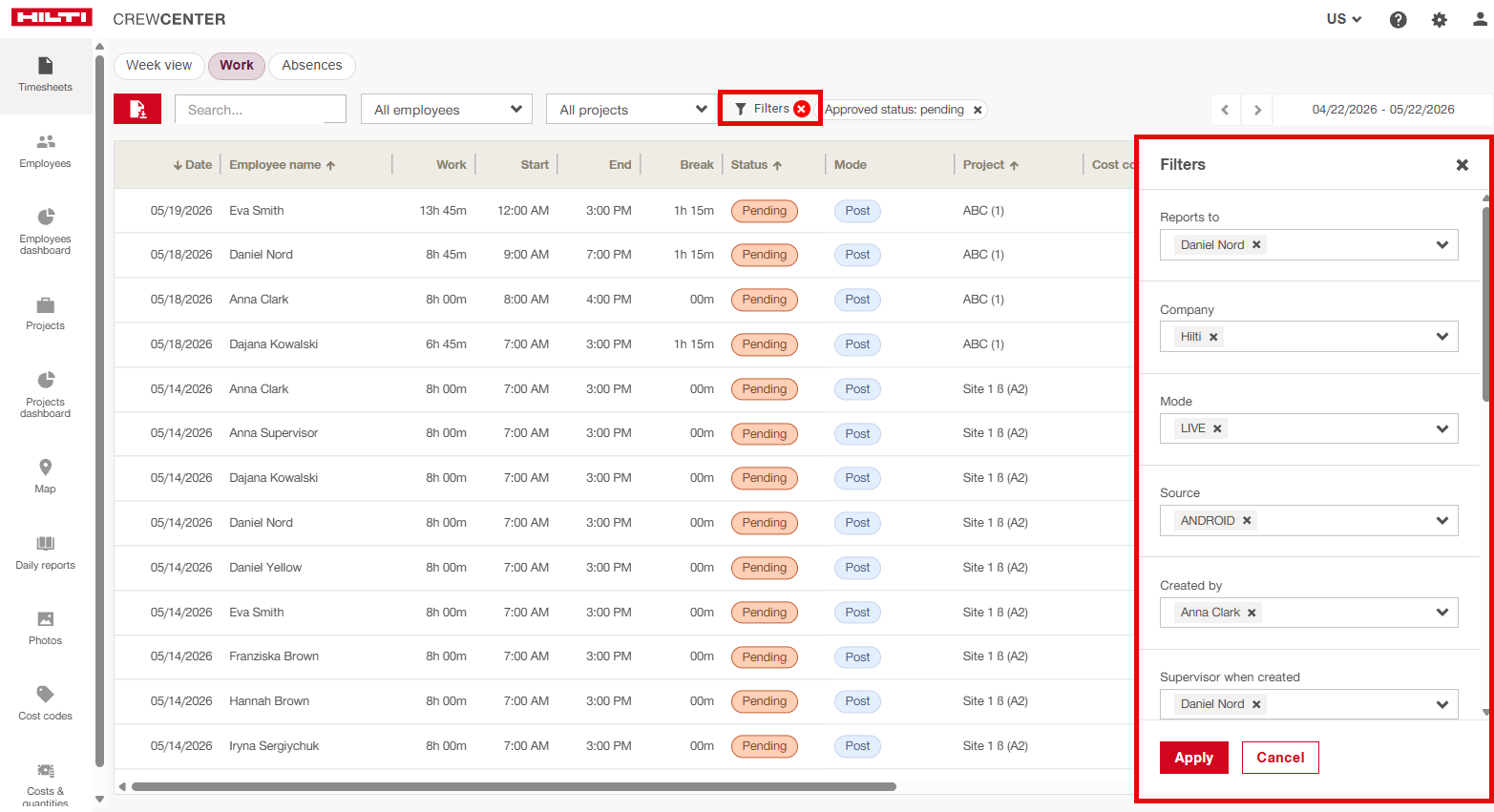This screenshot has height=812, width=1494.
Task: Go to next date range
Action: coord(1257,110)
